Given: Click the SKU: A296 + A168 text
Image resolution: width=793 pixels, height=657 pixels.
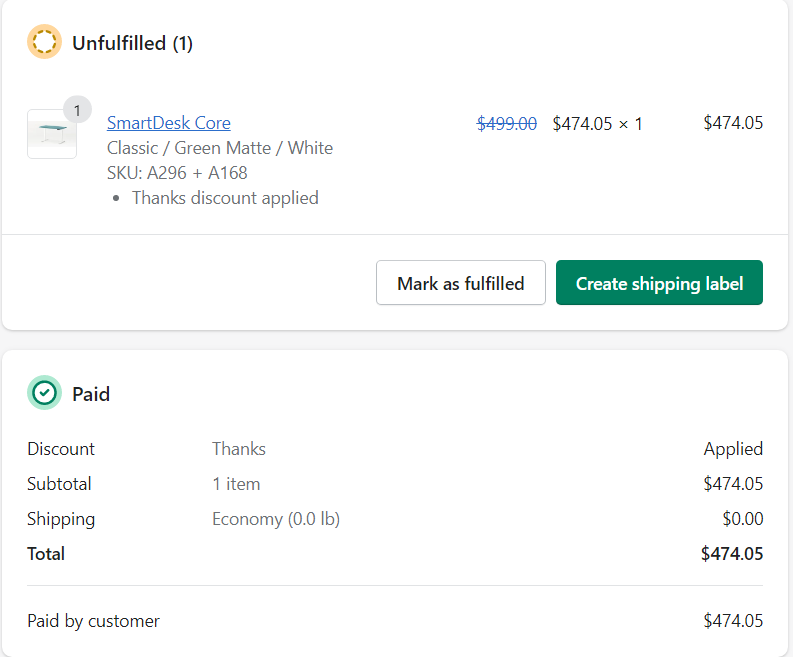Looking at the screenshot, I should pos(177,172).
